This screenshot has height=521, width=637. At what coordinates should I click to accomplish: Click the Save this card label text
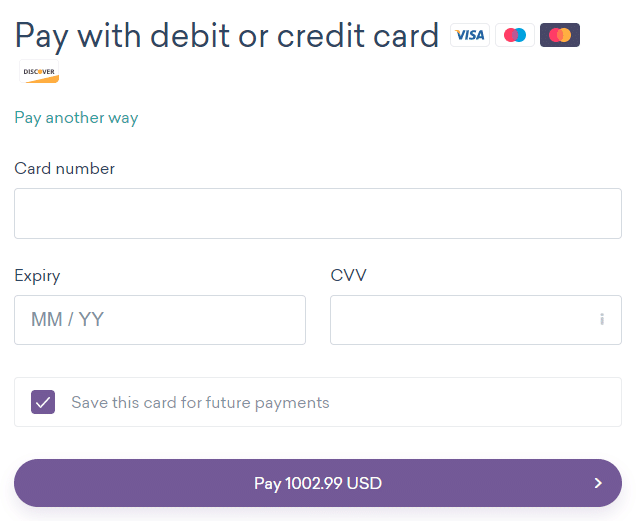[x=200, y=403]
